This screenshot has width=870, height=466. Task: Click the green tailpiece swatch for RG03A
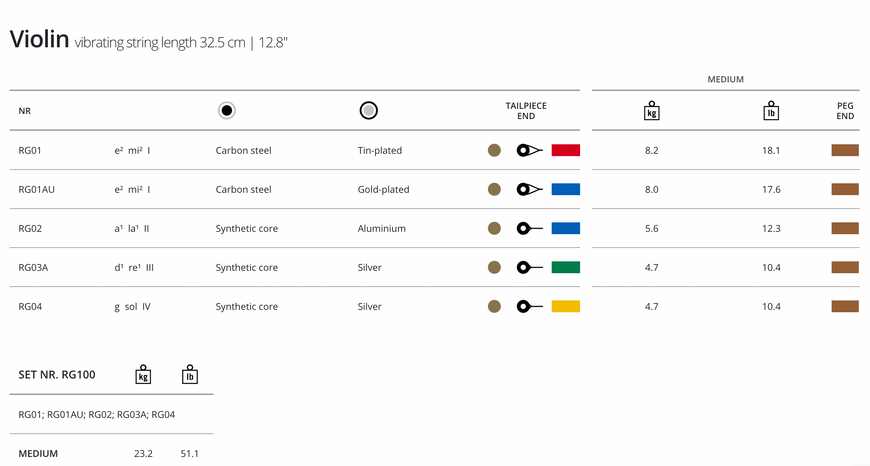tap(565, 267)
